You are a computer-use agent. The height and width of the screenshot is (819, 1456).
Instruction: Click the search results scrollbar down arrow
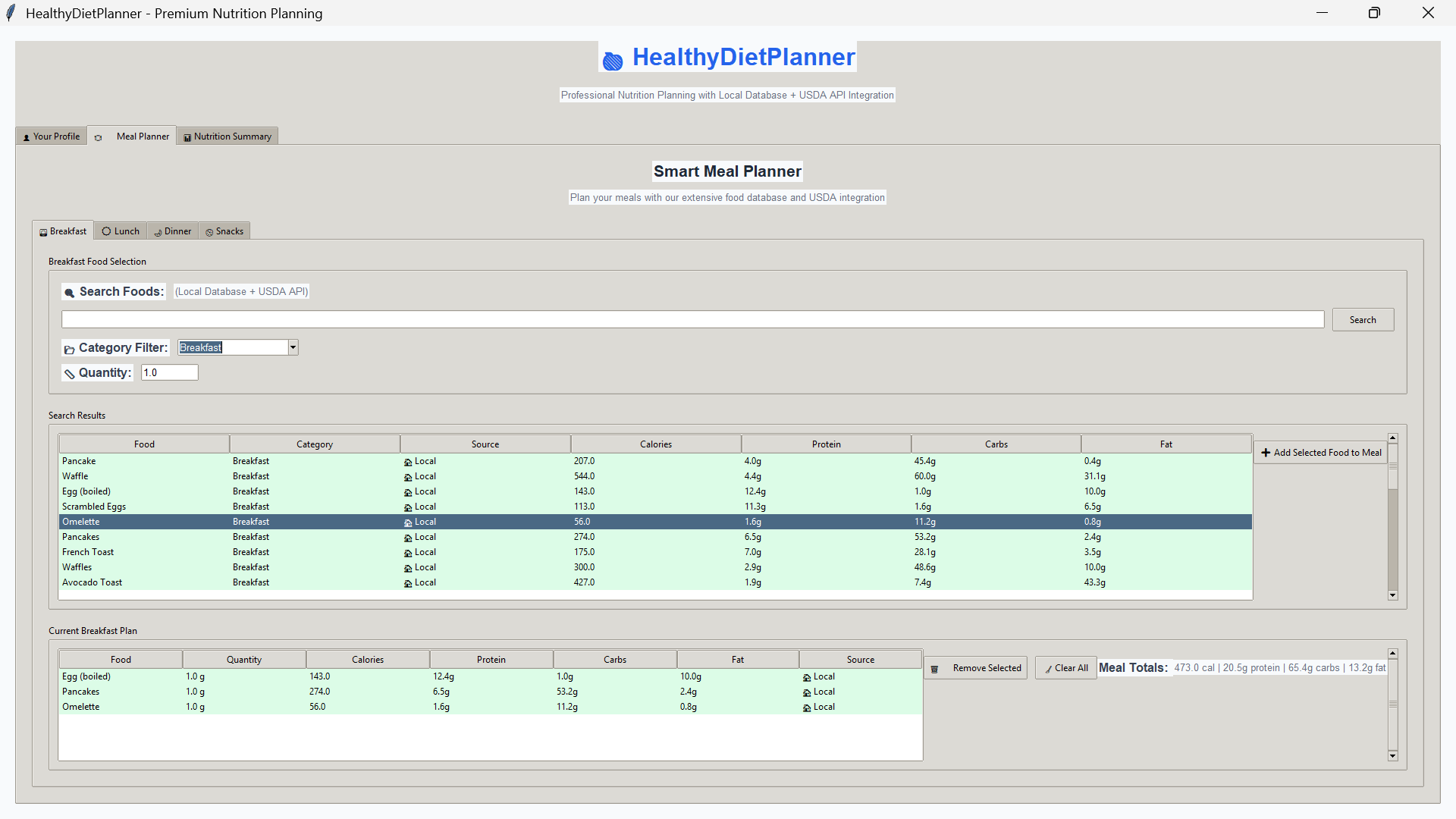click(1393, 596)
